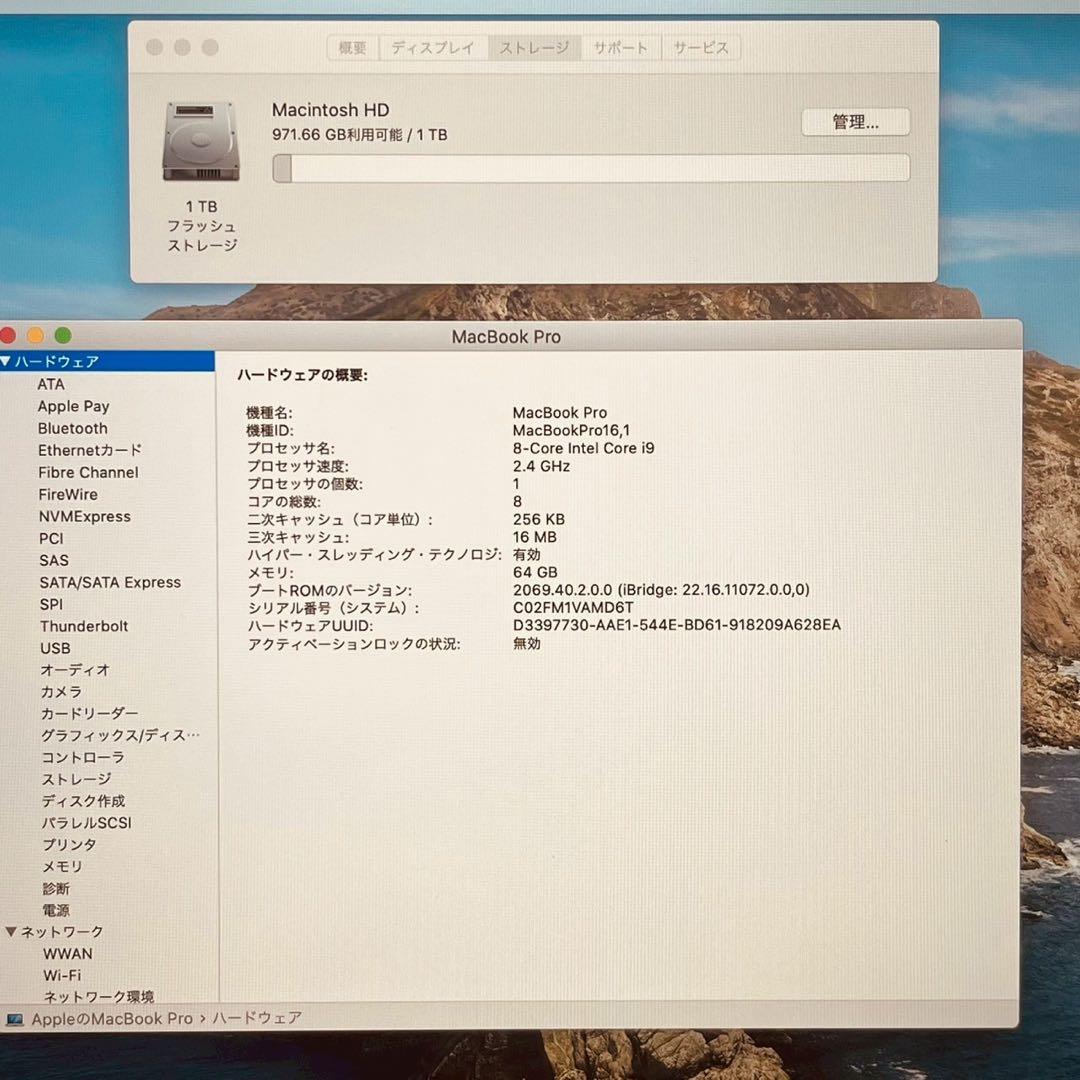Collapse the ネットワーク section triangle
Viewport: 1080px width, 1080px height.
click(x=11, y=932)
